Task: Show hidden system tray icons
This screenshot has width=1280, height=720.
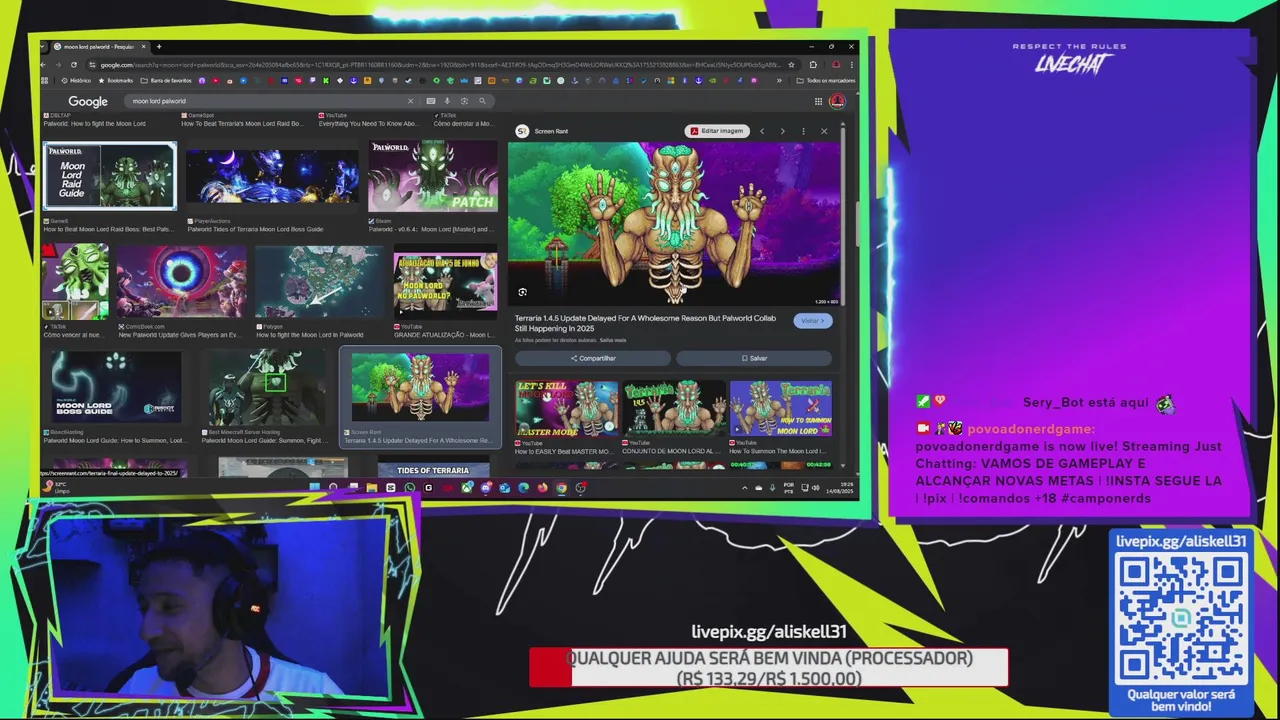Action: [x=744, y=488]
